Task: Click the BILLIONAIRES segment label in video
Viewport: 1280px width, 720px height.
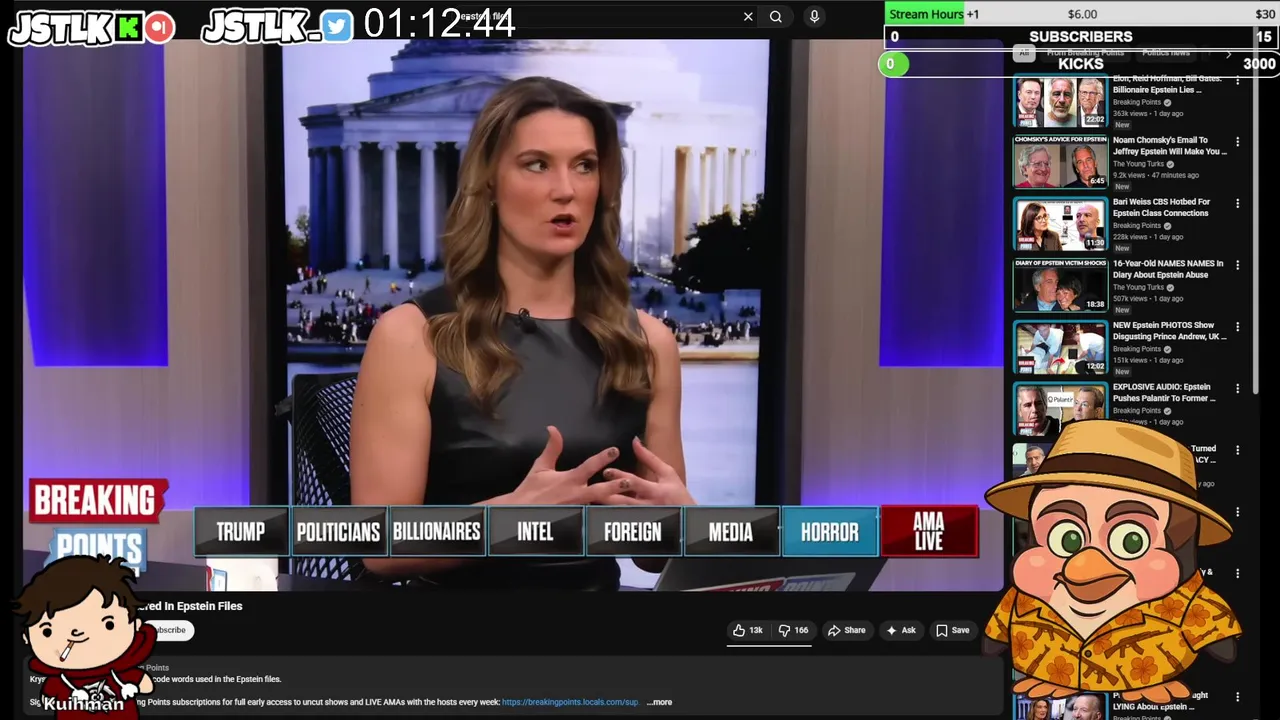Action: (437, 532)
